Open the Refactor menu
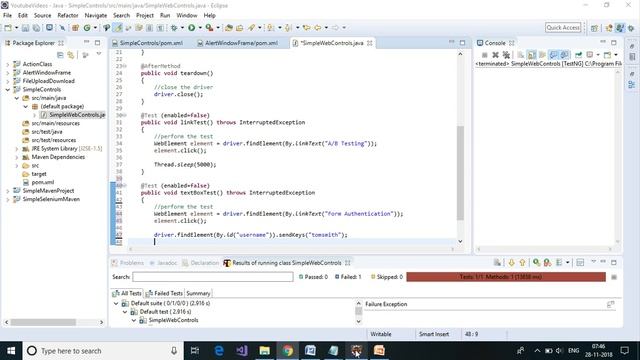 [x=68, y=15]
